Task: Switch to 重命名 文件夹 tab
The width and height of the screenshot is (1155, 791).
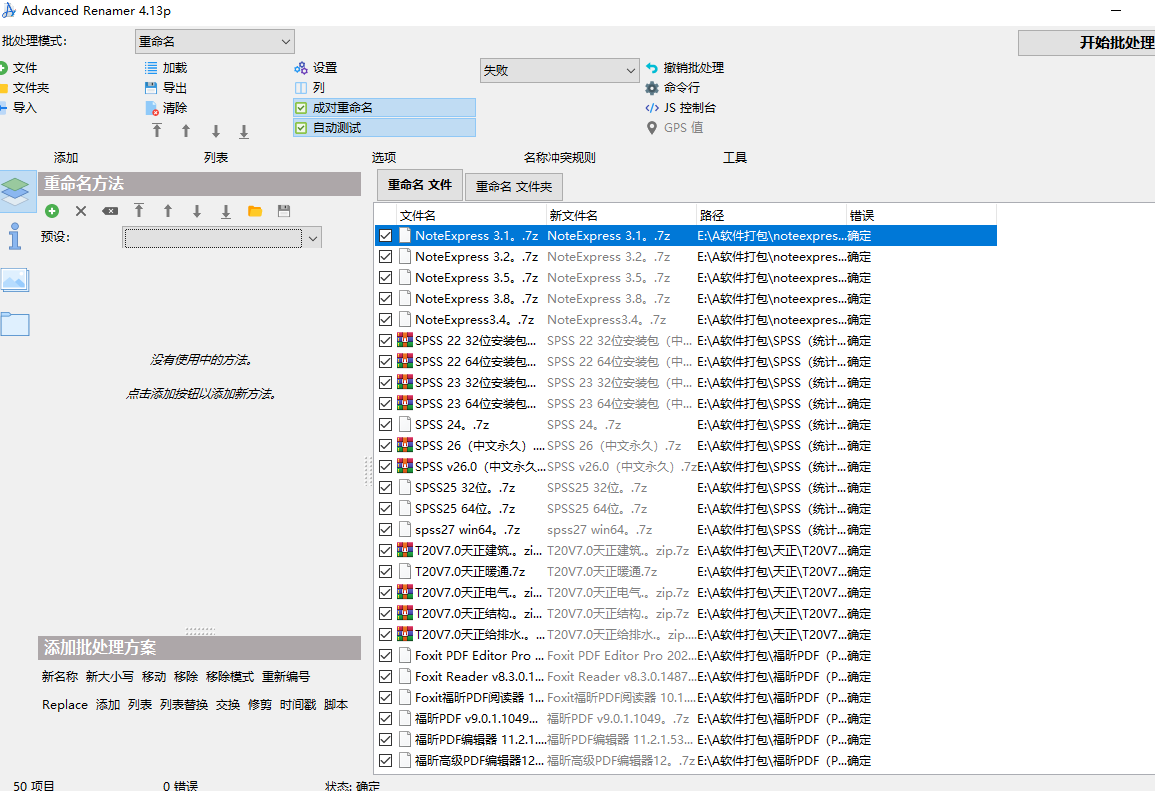Action: [x=513, y=187]
